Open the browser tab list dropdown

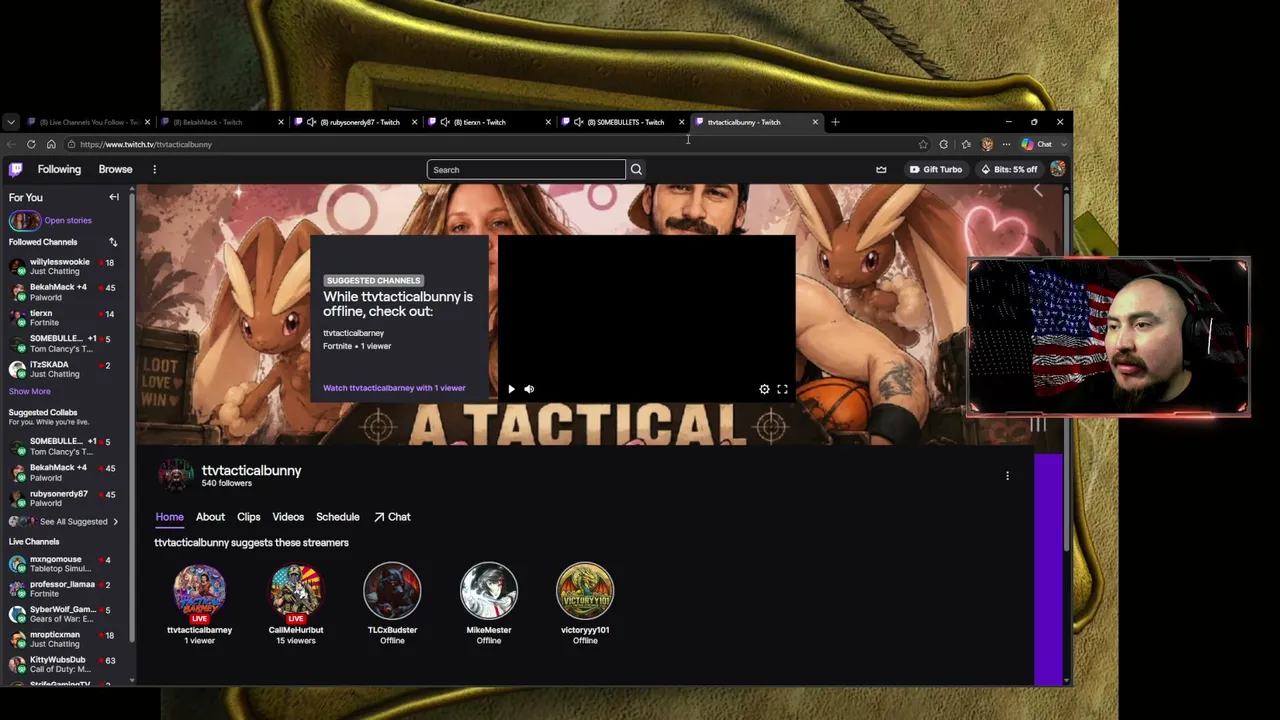[11, 122]
